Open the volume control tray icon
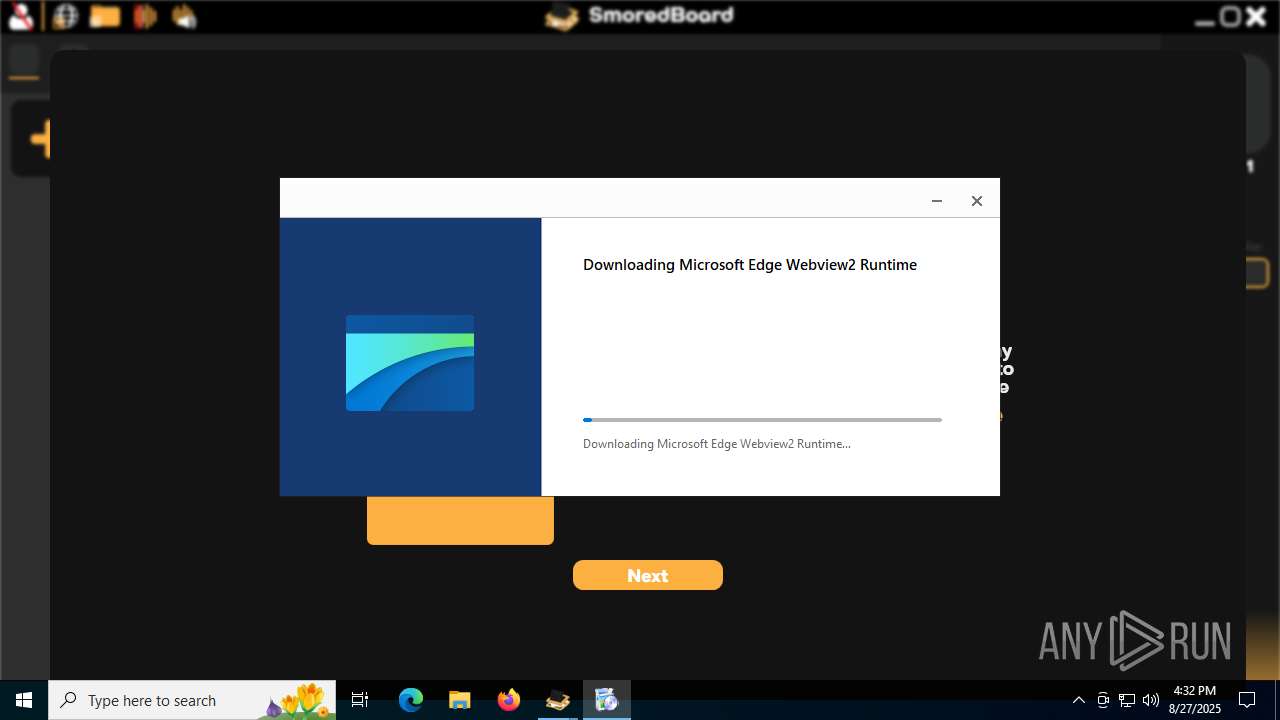This screenshot has width=1280, height=720. pyautogui.click(x=1151, y=700)
